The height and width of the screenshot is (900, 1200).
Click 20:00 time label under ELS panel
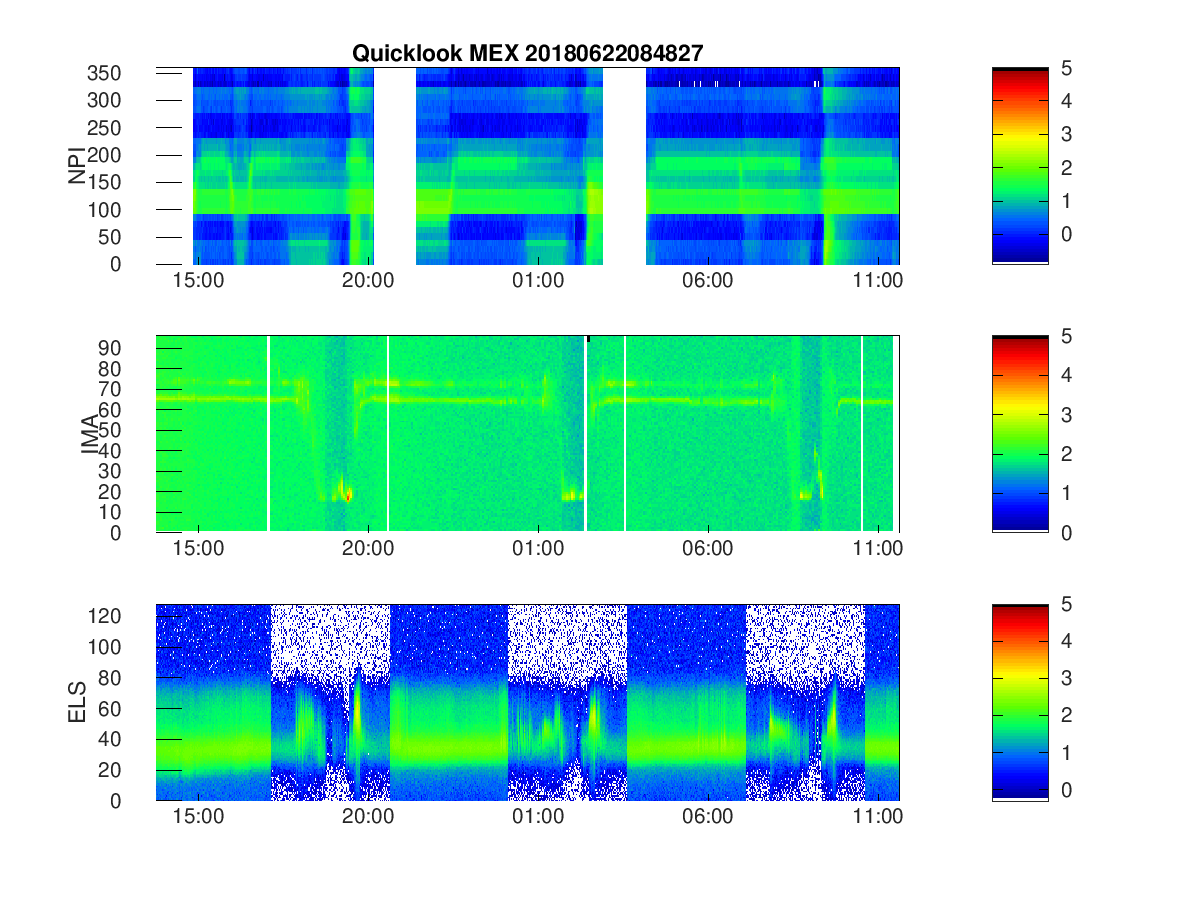369,817
